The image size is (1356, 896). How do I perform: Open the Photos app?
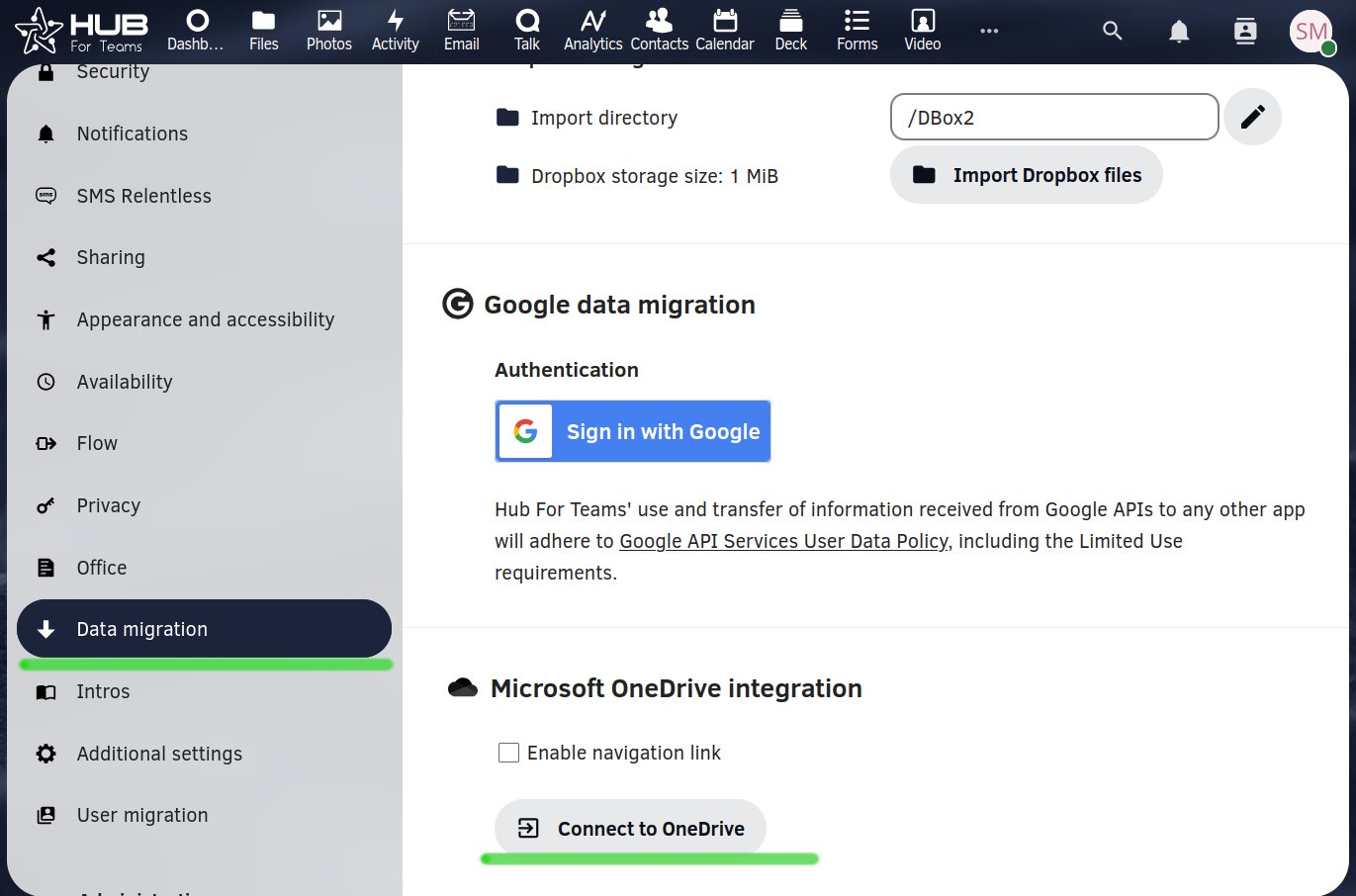pos(329,31)
